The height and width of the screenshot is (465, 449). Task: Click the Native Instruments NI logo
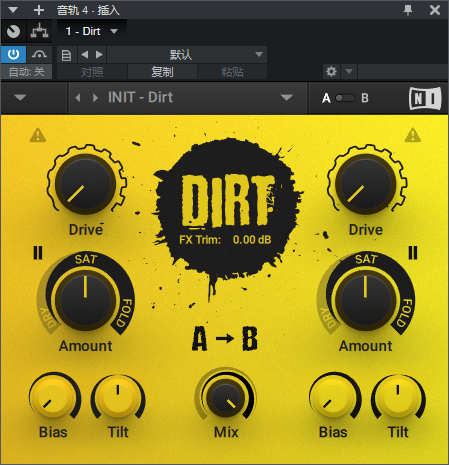[x=425, y=98]
